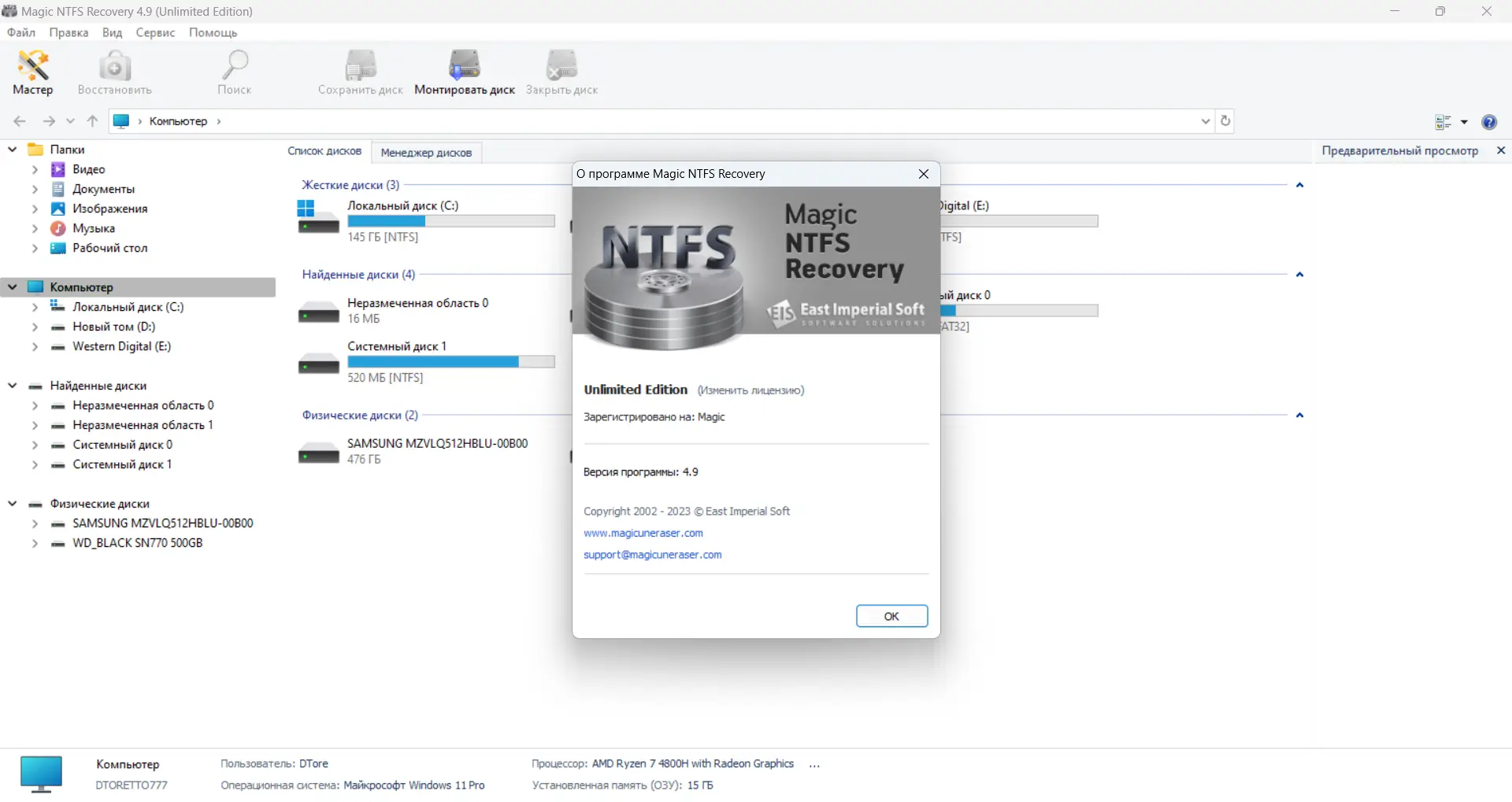1512x802 pixels.
Task: Click the Компьютер breadcrumb in address bar
Action: [x=178, y=121]
